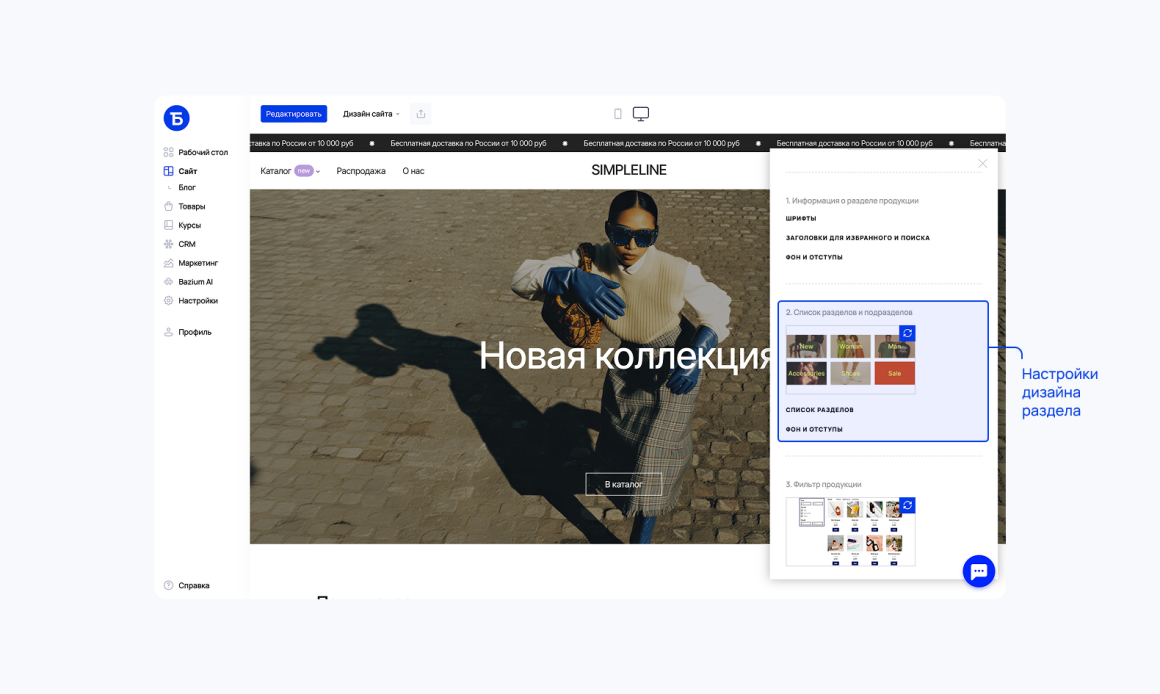Click the SIMPLELINE site logo
The image size is (1160, 694).
click(629, 170)
